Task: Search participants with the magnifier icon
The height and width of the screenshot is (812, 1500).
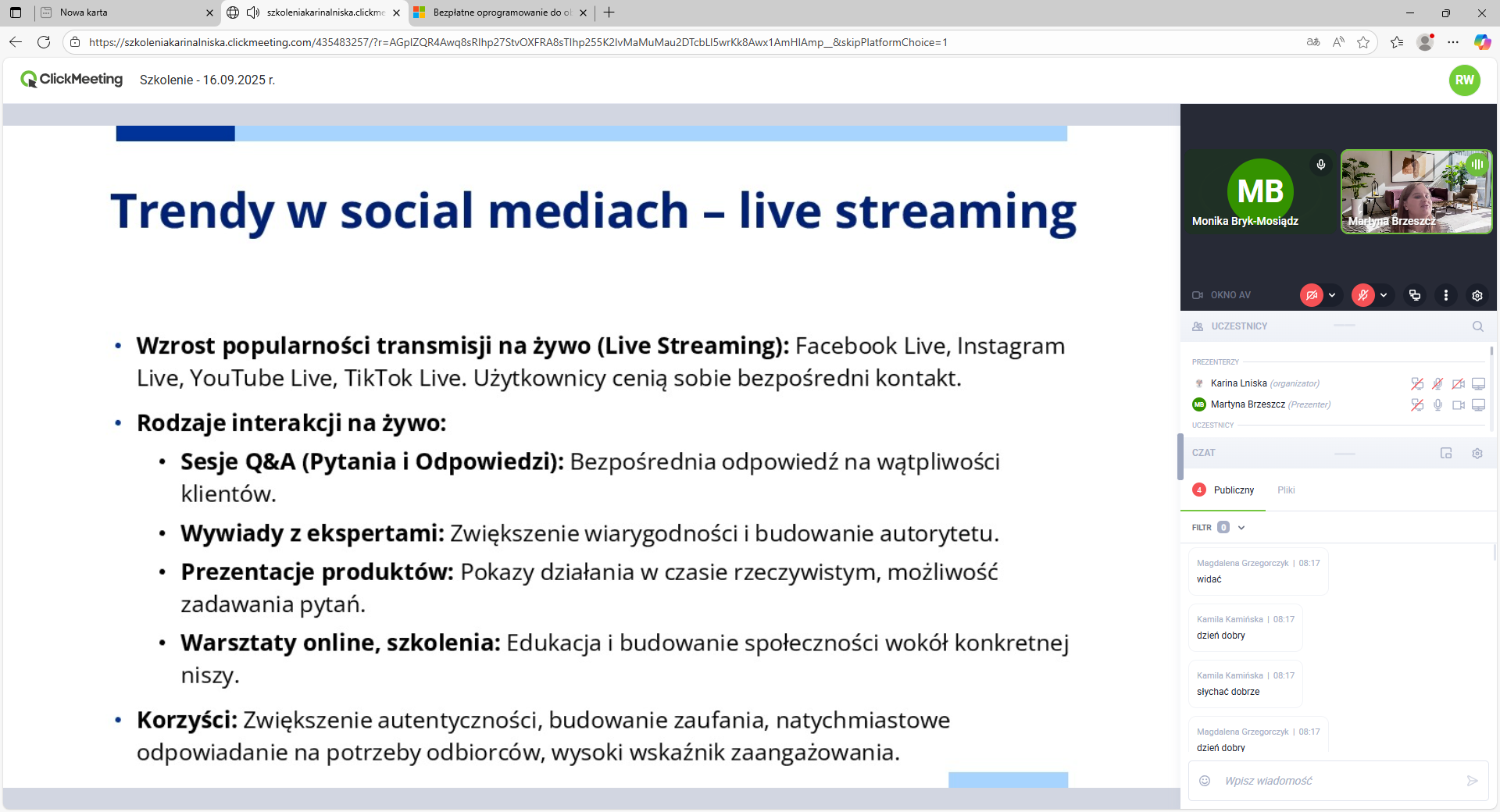Action: click(x=1478, y=326)
